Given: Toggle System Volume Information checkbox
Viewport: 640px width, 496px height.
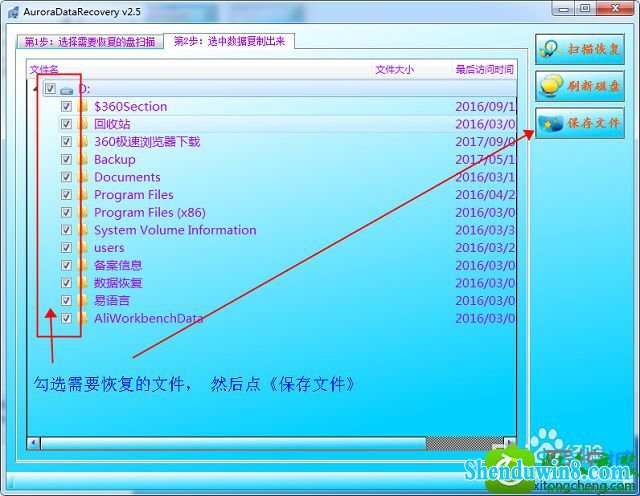Looking at the screenshot, I should [66, 230].
